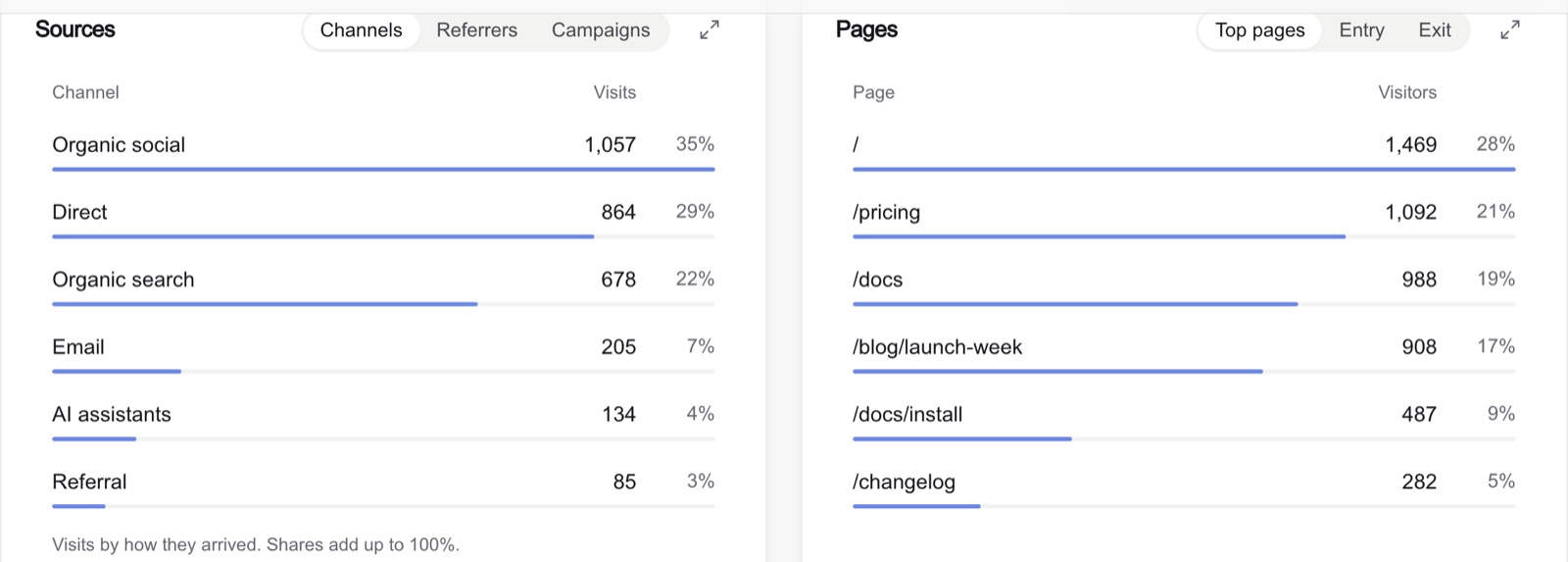Click the Channel column header

[x=85, y=92]
